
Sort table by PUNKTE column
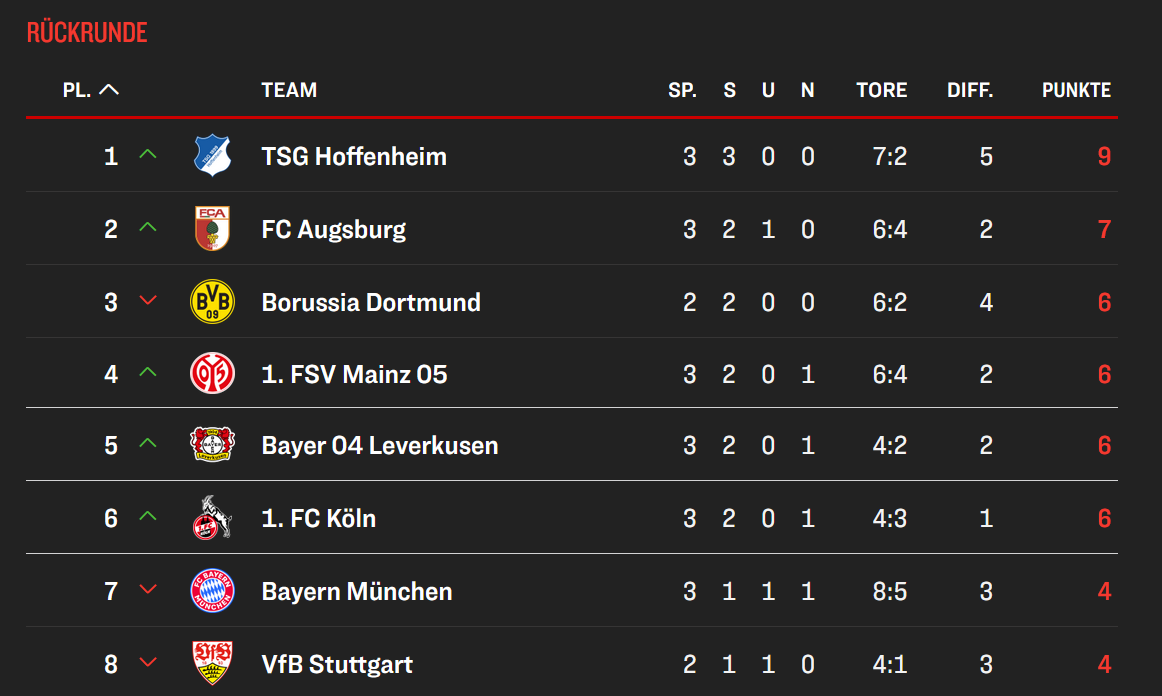coord(1076,90)
